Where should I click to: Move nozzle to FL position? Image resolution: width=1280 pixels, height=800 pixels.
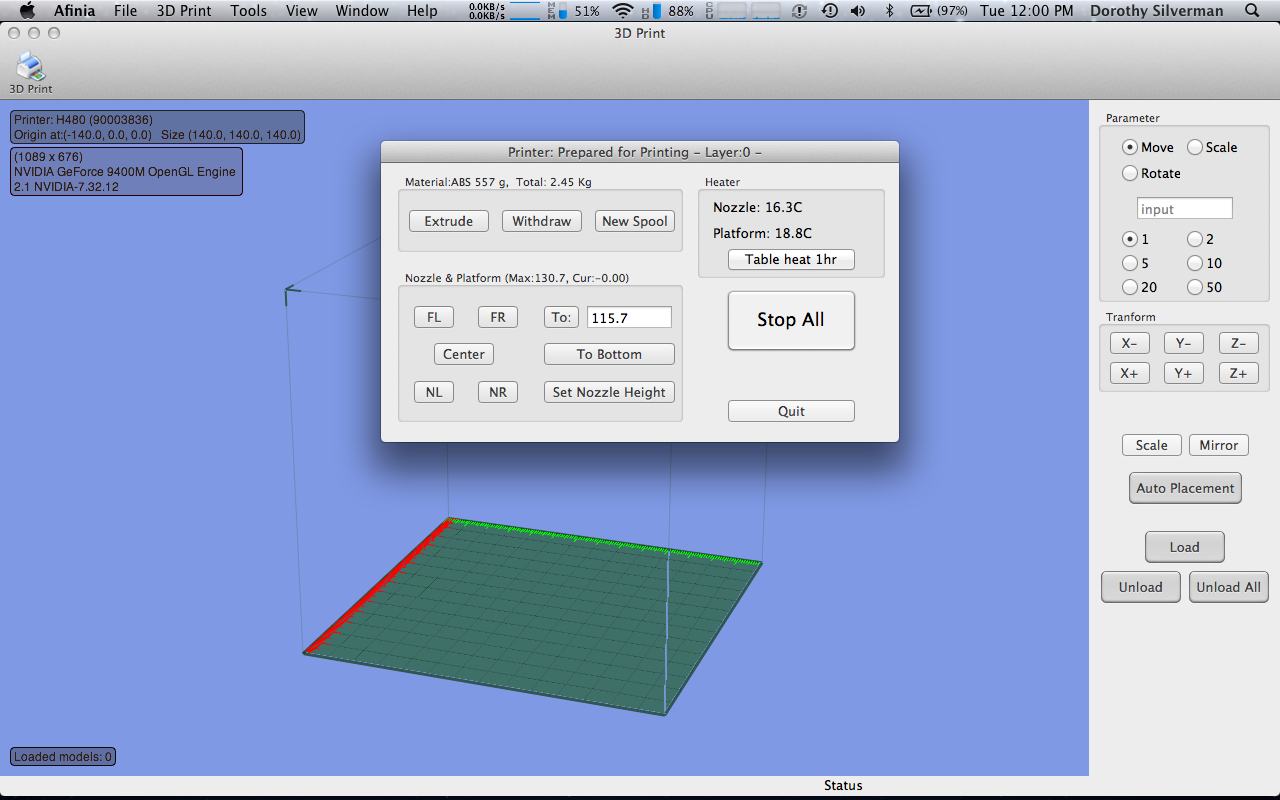coord(434,317)
